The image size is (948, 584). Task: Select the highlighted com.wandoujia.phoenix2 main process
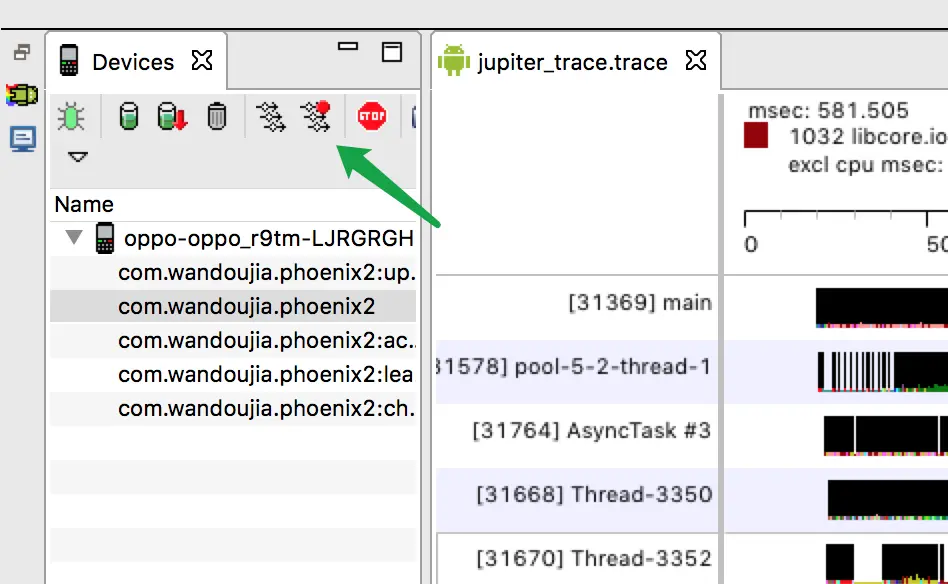233,307
